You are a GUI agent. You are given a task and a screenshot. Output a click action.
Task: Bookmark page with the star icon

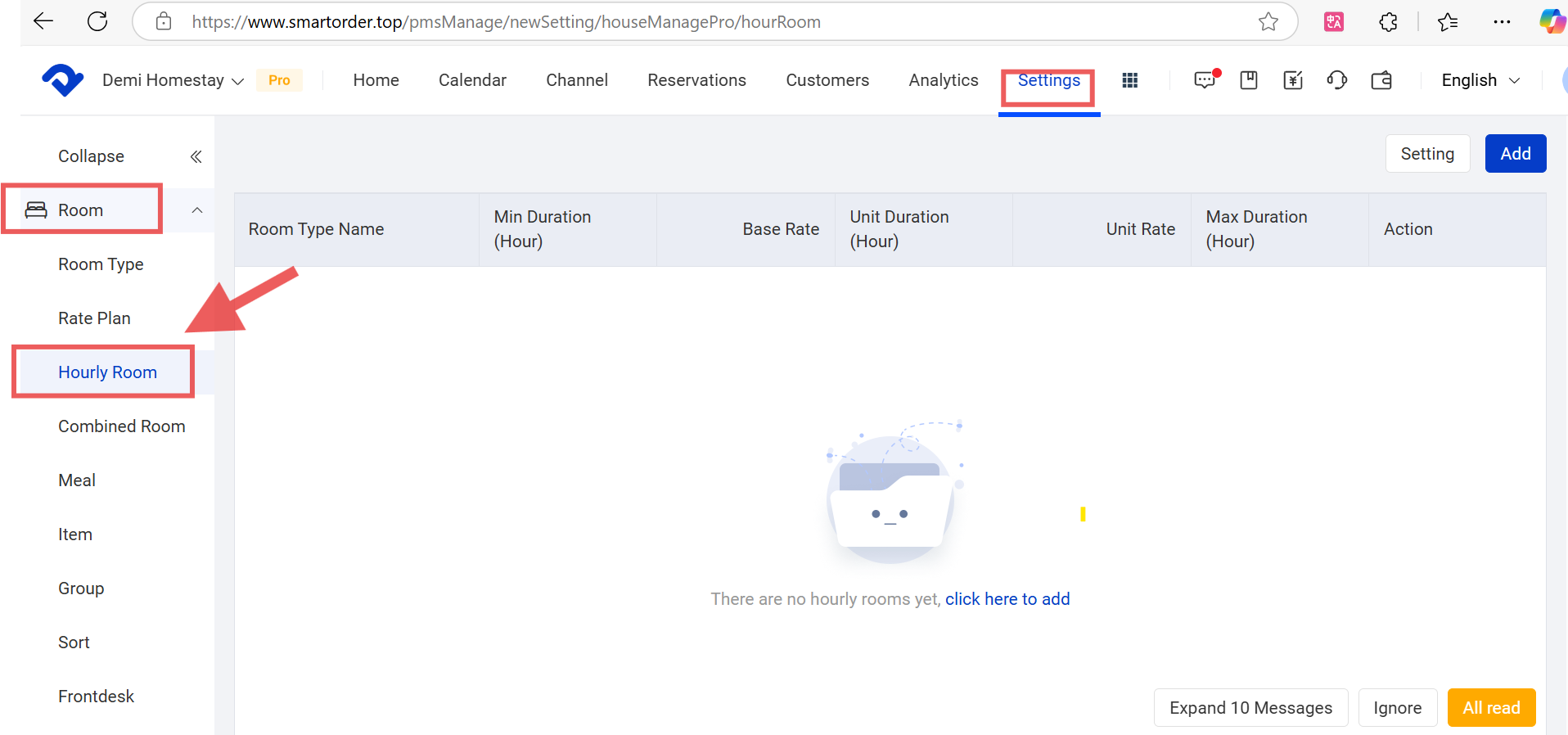click(x=1268, y=22)
